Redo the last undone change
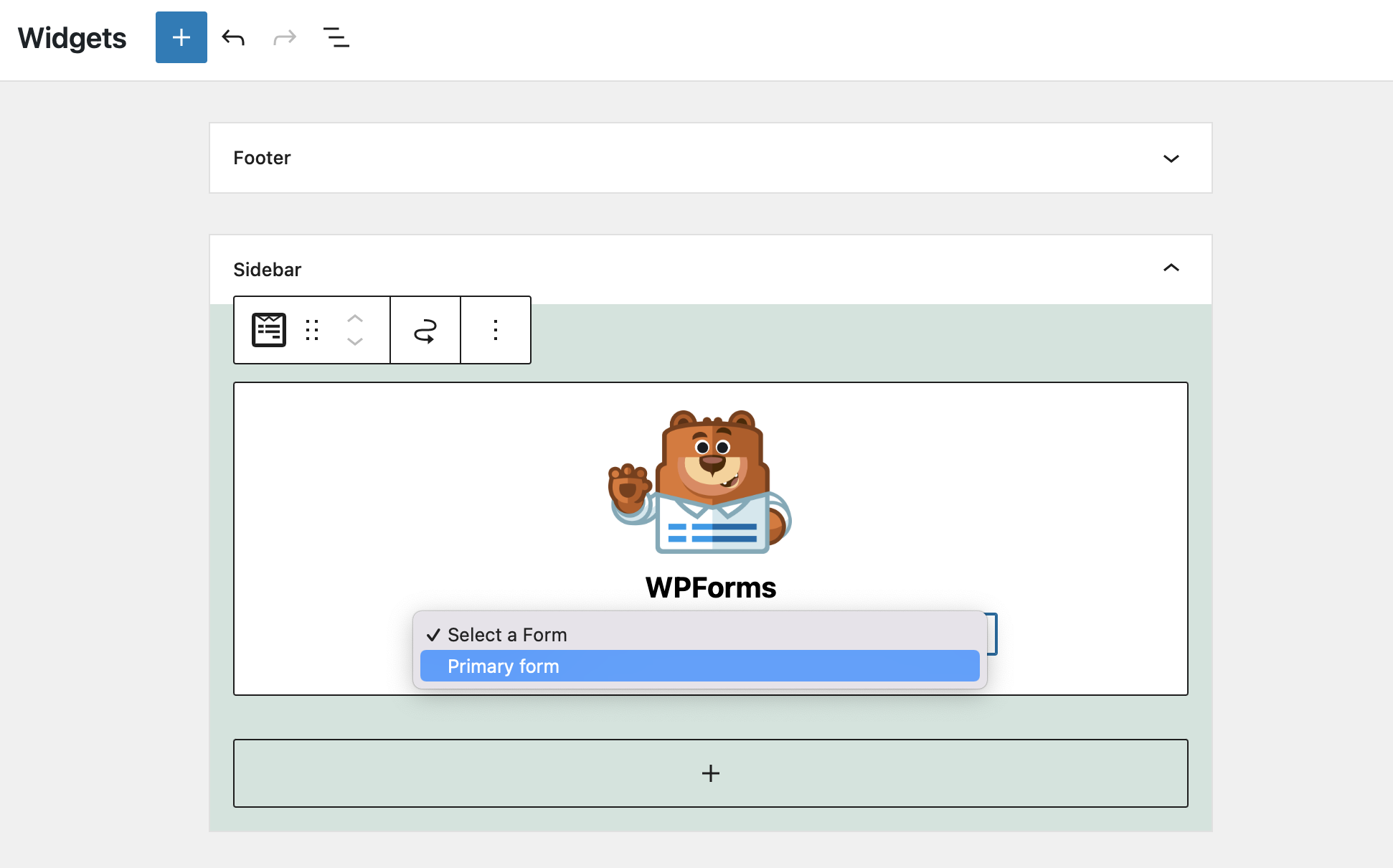 tap(285, 37)
